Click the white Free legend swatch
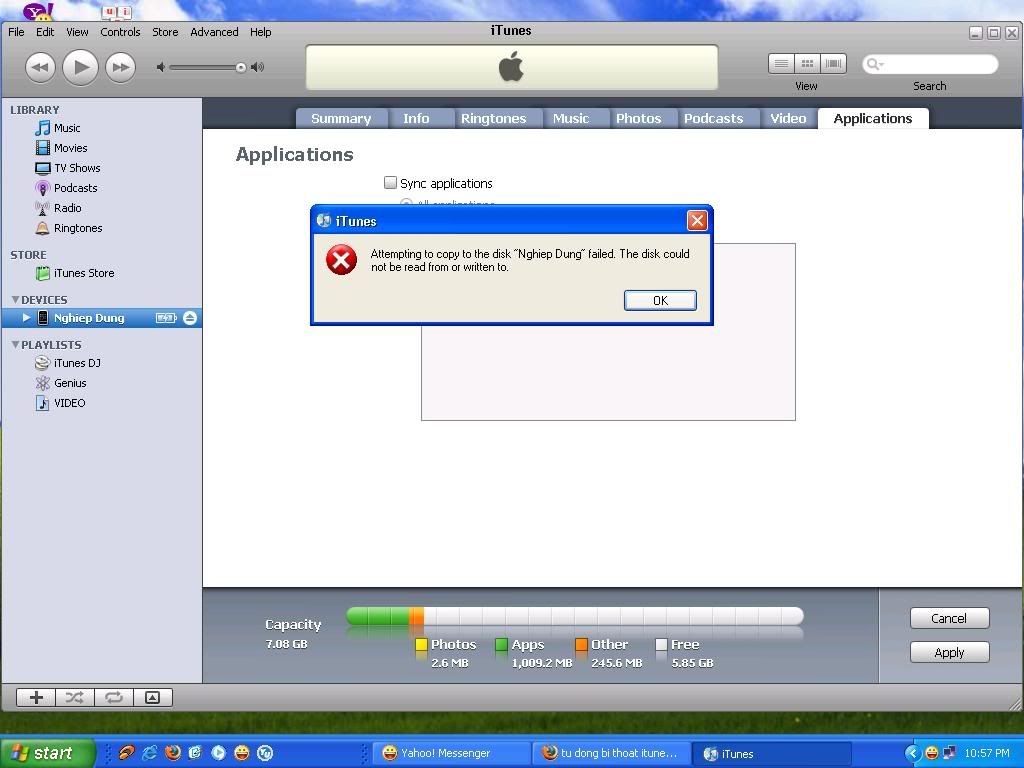 pos(661,645)
